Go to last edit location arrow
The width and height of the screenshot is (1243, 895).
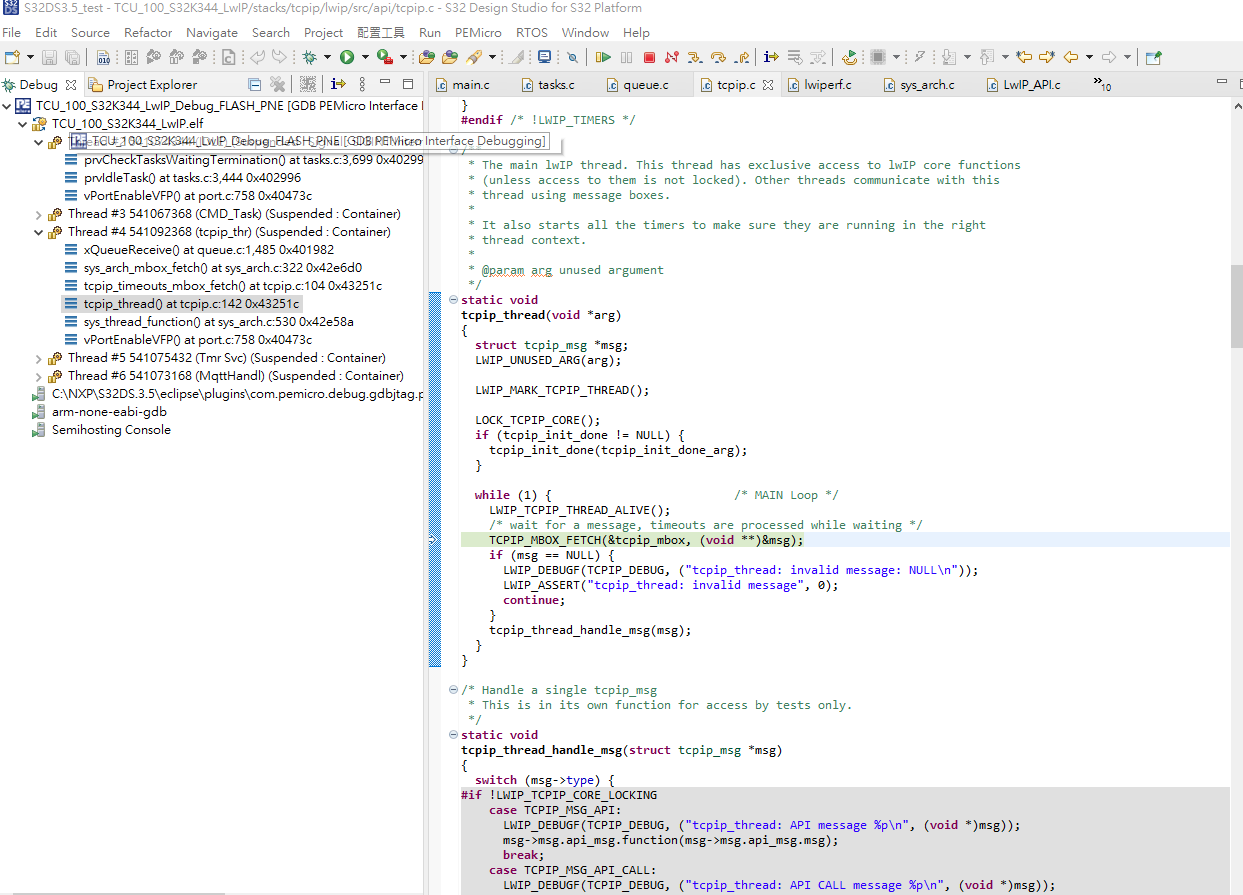tap(1023, 58)
